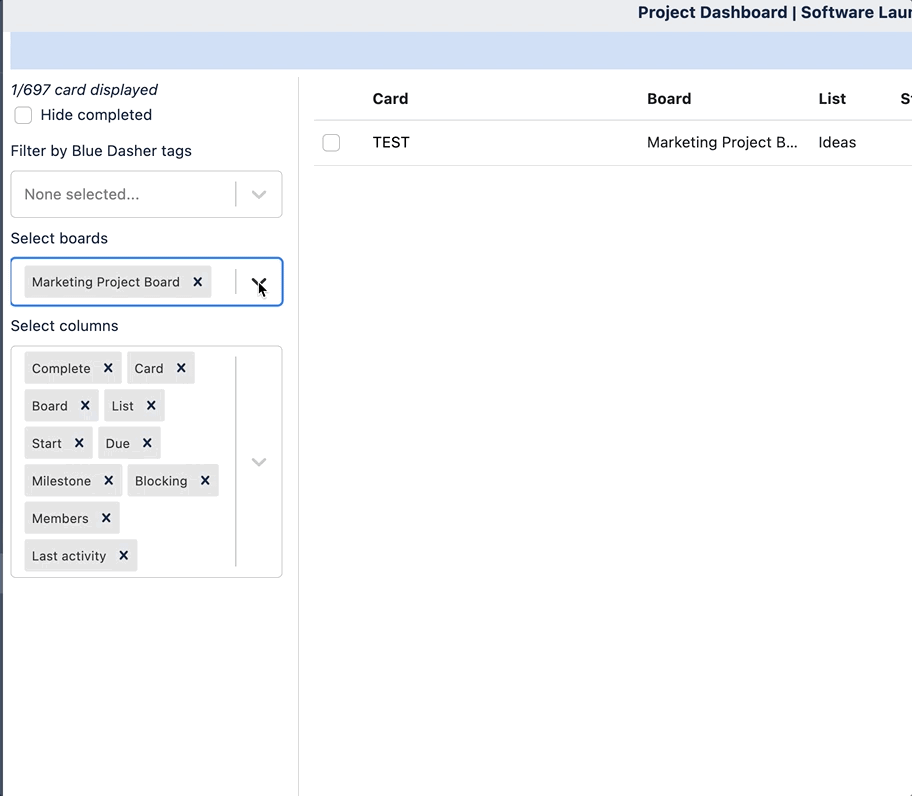Remove the Complete column chip
Viewport: 912px width, 796px height.
pyautogui.click(x=106, y=368)
